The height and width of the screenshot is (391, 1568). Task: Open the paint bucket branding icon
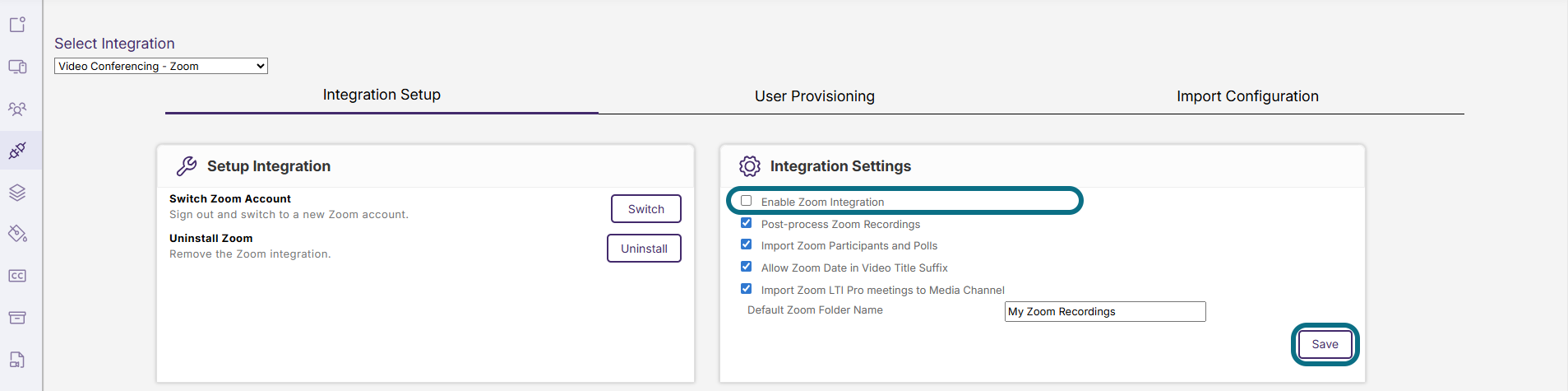point(17,234)
